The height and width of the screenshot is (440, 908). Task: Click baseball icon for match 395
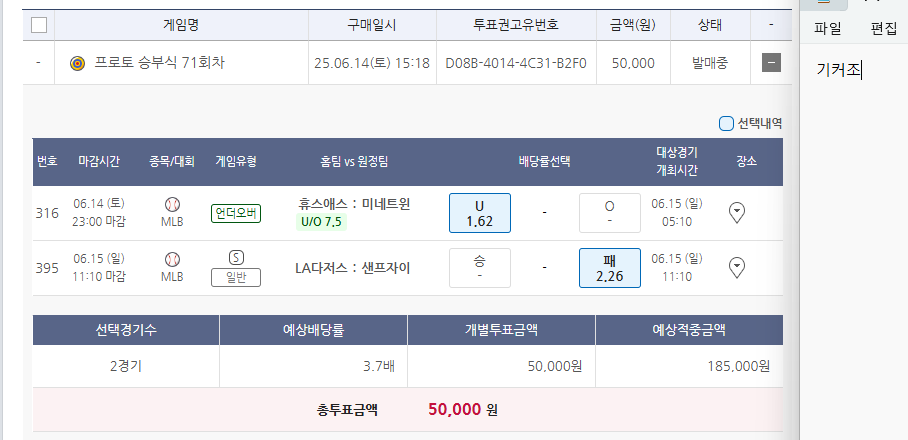[x=172, y=258]
